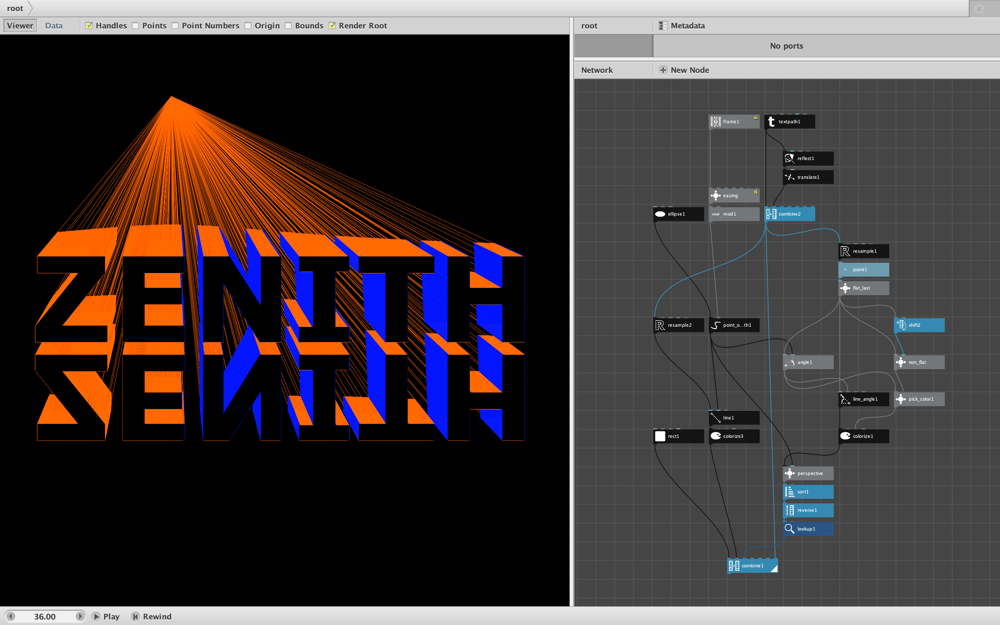Disable the Render Root checkbox
This screenshot has width=1000, height=625.
tap(332, 26)
